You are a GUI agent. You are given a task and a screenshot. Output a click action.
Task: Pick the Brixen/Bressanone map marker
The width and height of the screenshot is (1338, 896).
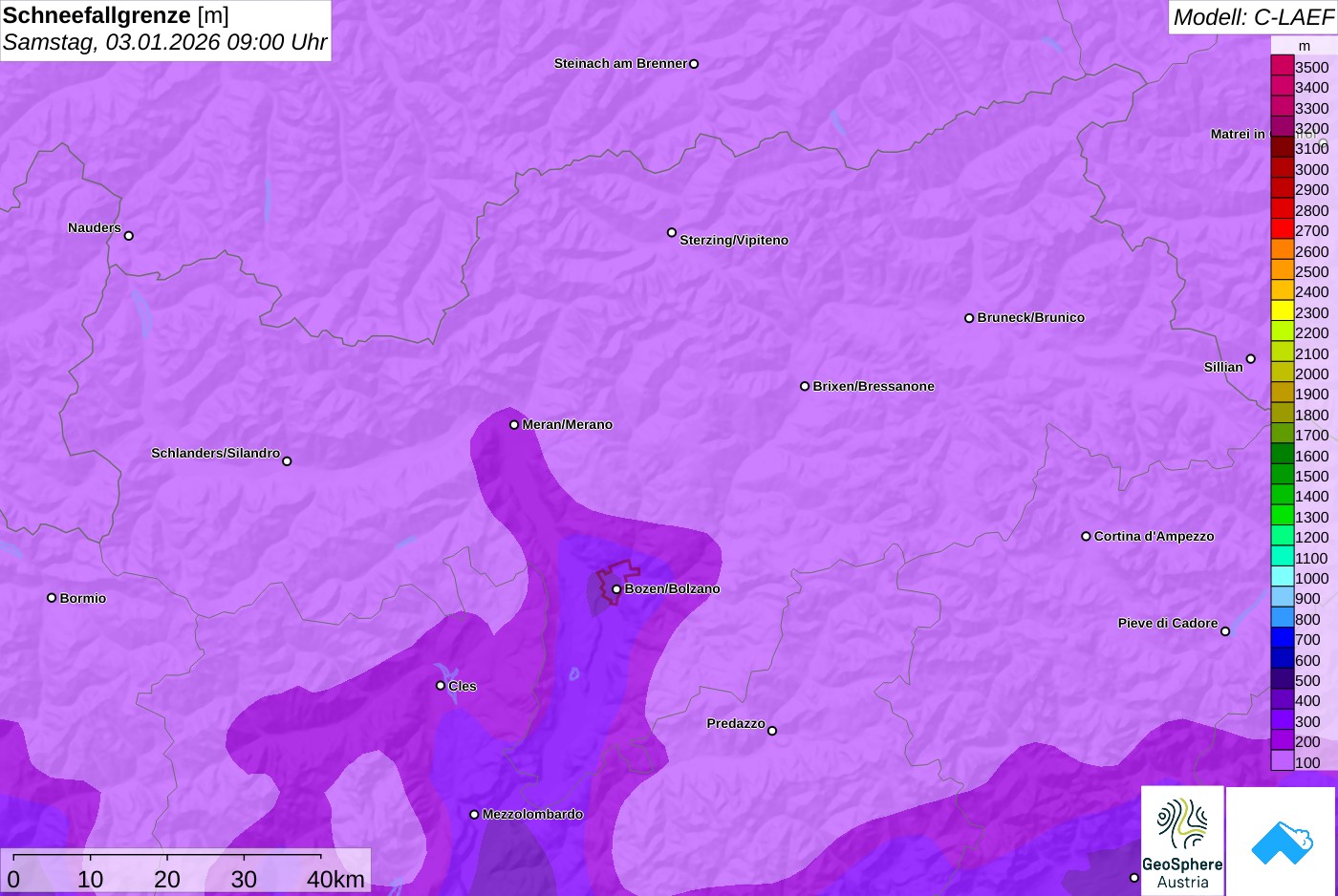click(805, 386)
